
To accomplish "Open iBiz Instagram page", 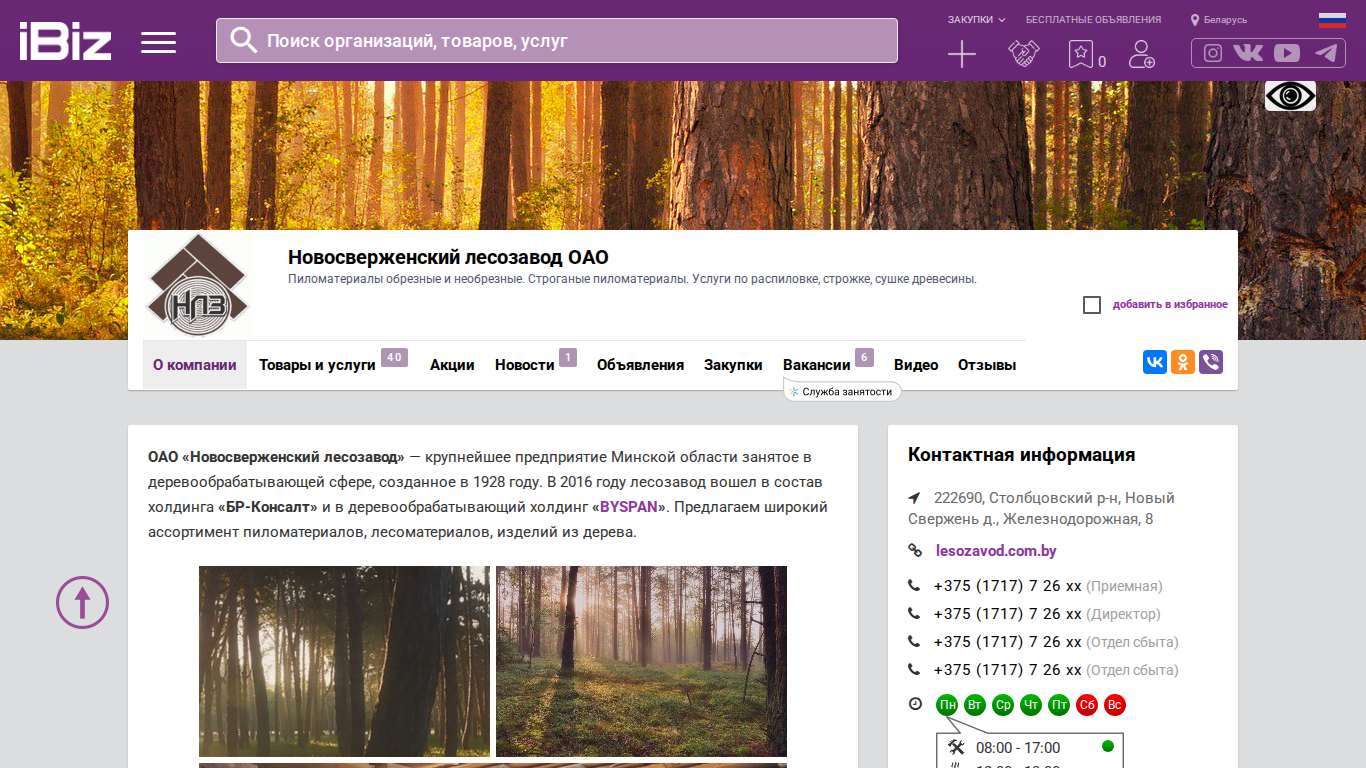I will (x=1213, y=53).
